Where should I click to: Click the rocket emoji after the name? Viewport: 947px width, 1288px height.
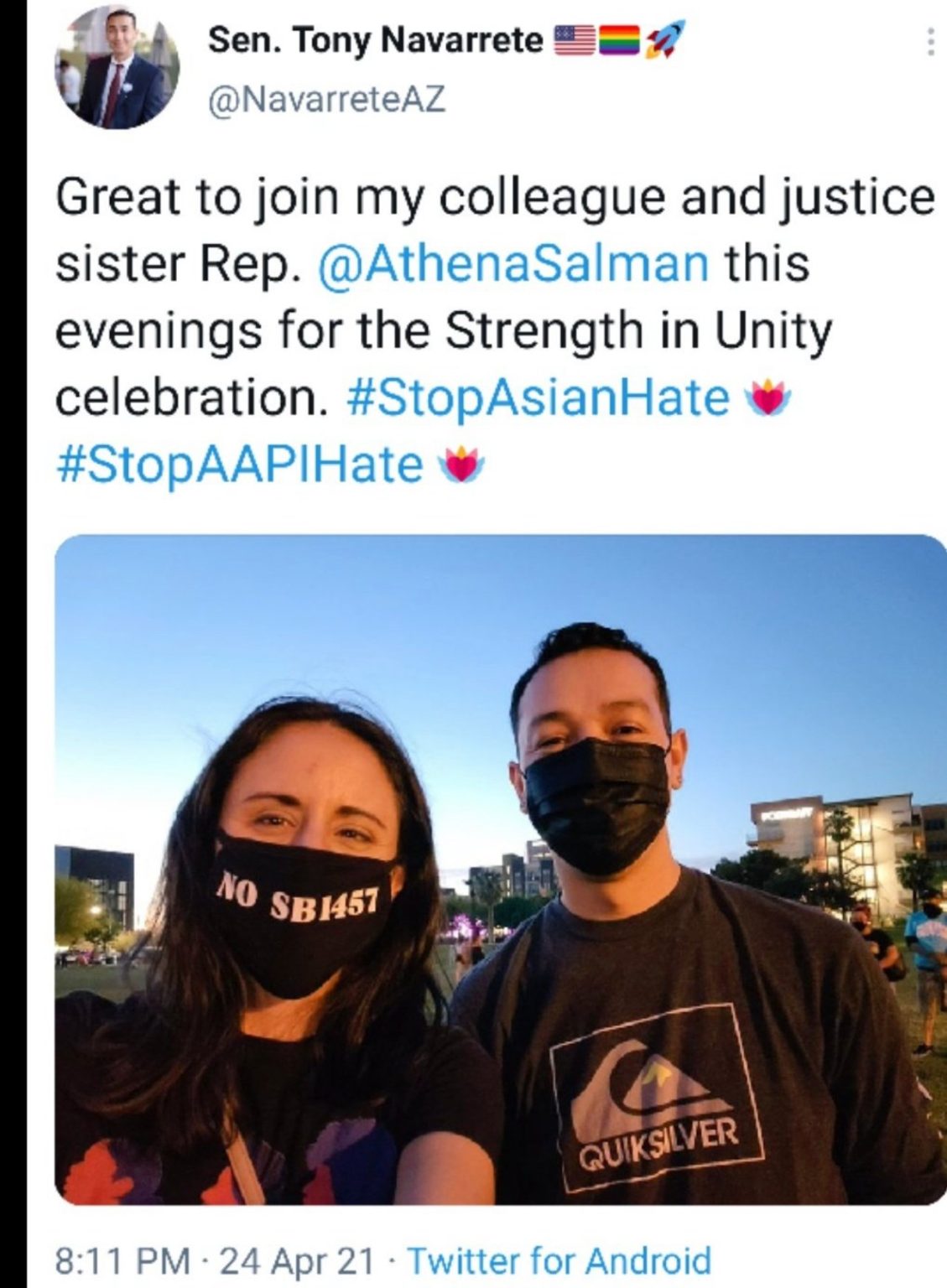click(664, 40)
